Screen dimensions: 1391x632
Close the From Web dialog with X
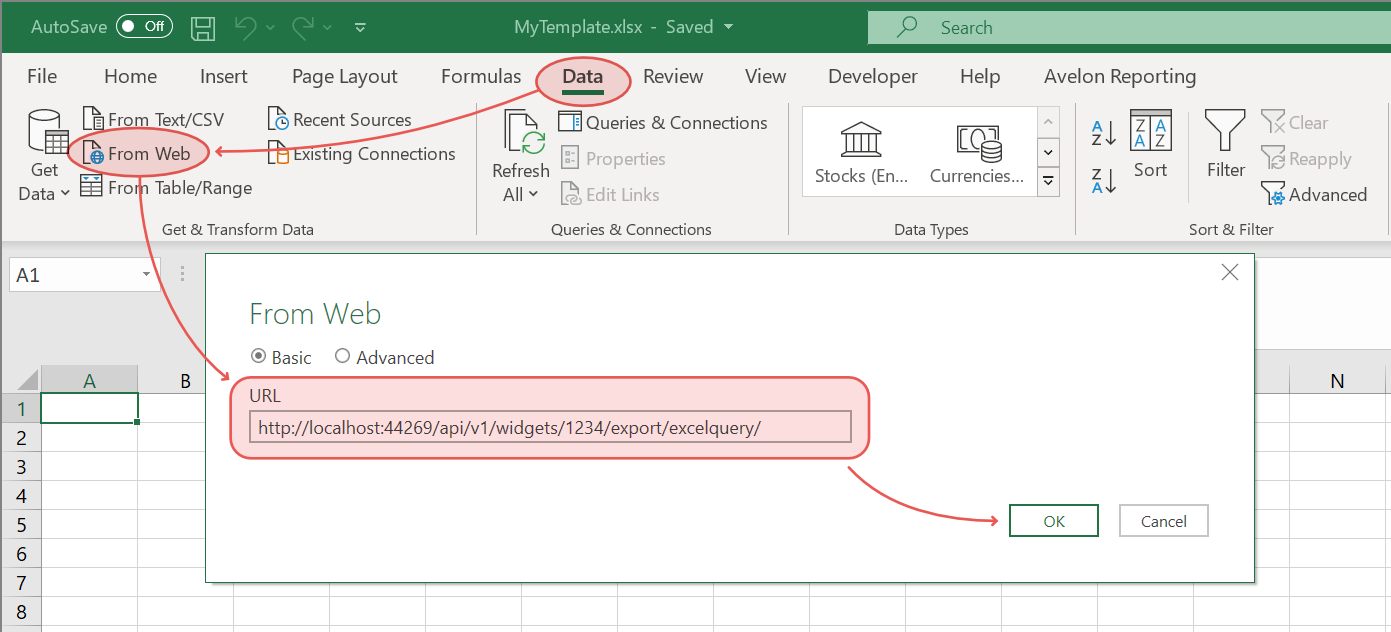(1230, 272)
